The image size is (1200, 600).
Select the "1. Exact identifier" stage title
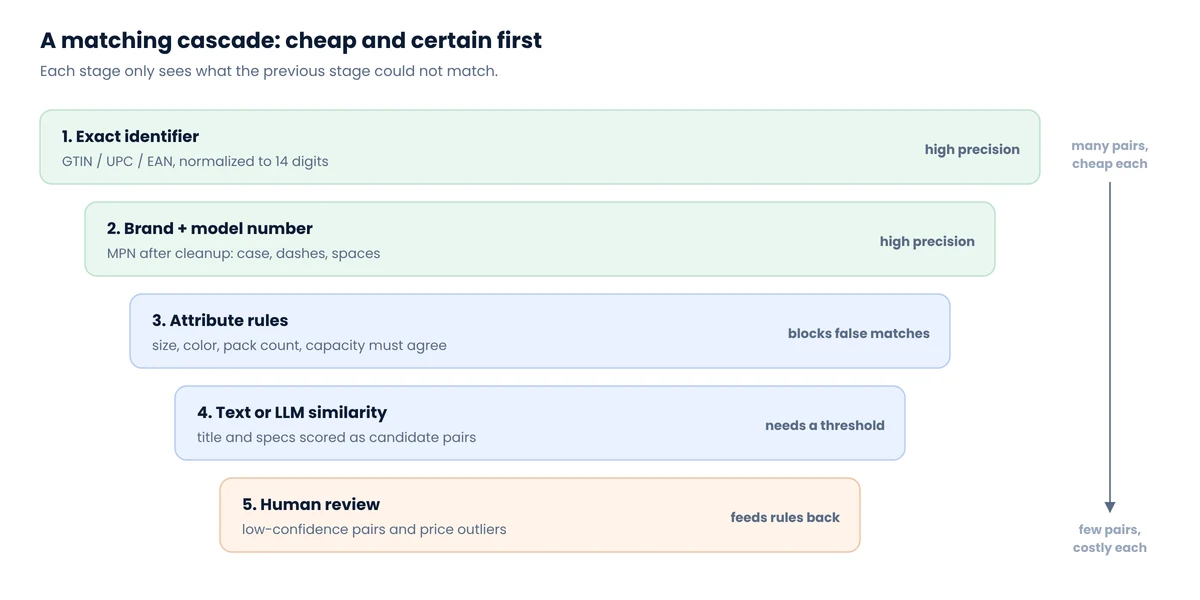pos(130,136)
